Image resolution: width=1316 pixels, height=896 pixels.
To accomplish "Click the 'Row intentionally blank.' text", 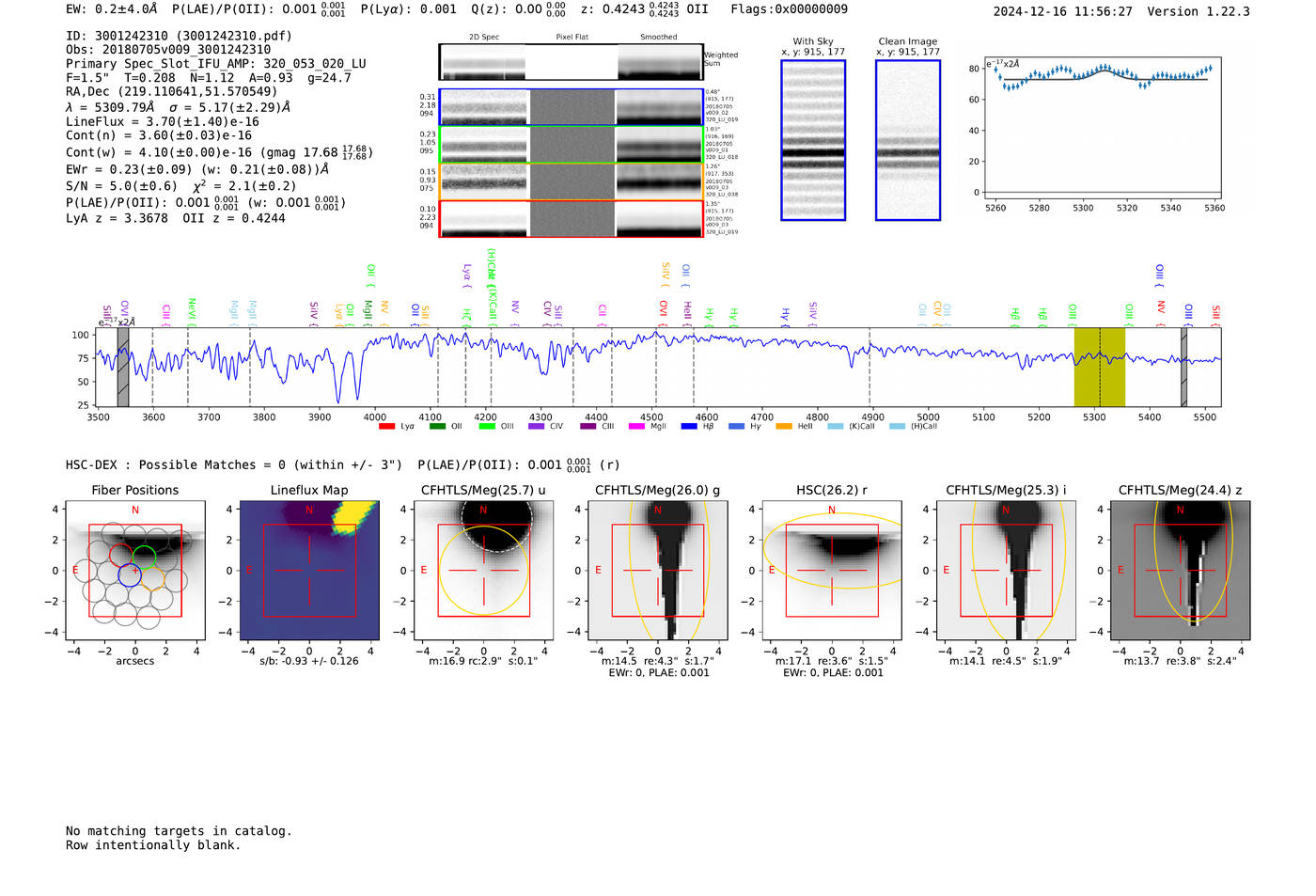I will [x=153, y=845].
